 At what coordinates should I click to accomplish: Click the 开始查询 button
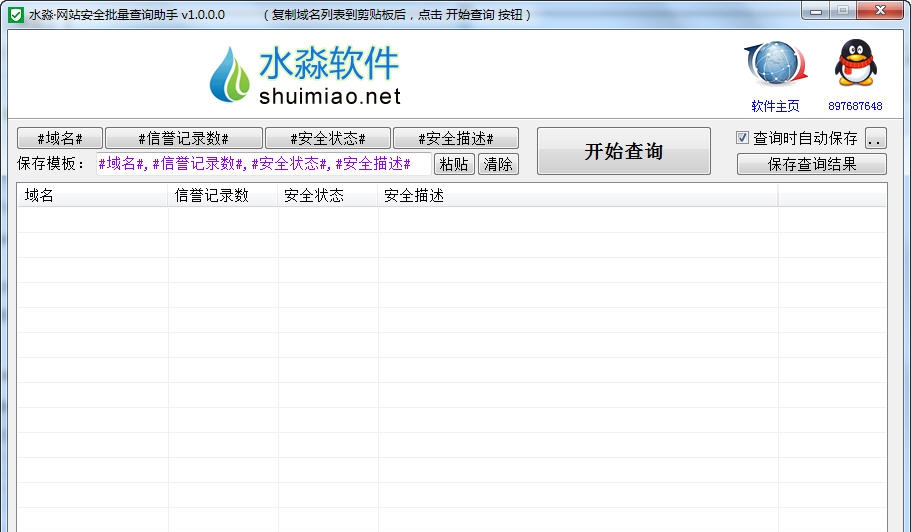point(623,151)
